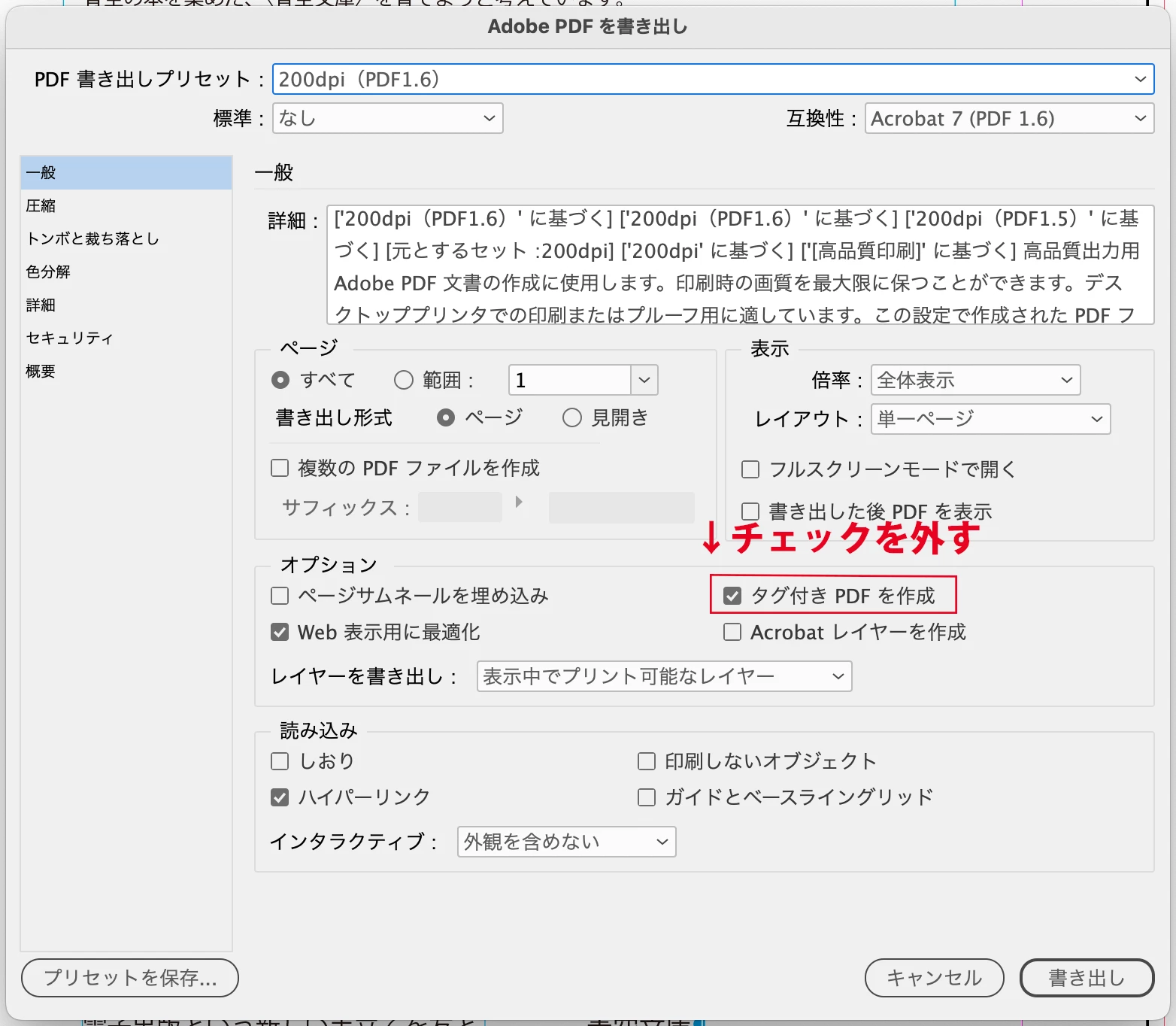The image size is (1176, 1026).
Task: Uncheck Web 表示用に最適化
Action: pos(280,632)
